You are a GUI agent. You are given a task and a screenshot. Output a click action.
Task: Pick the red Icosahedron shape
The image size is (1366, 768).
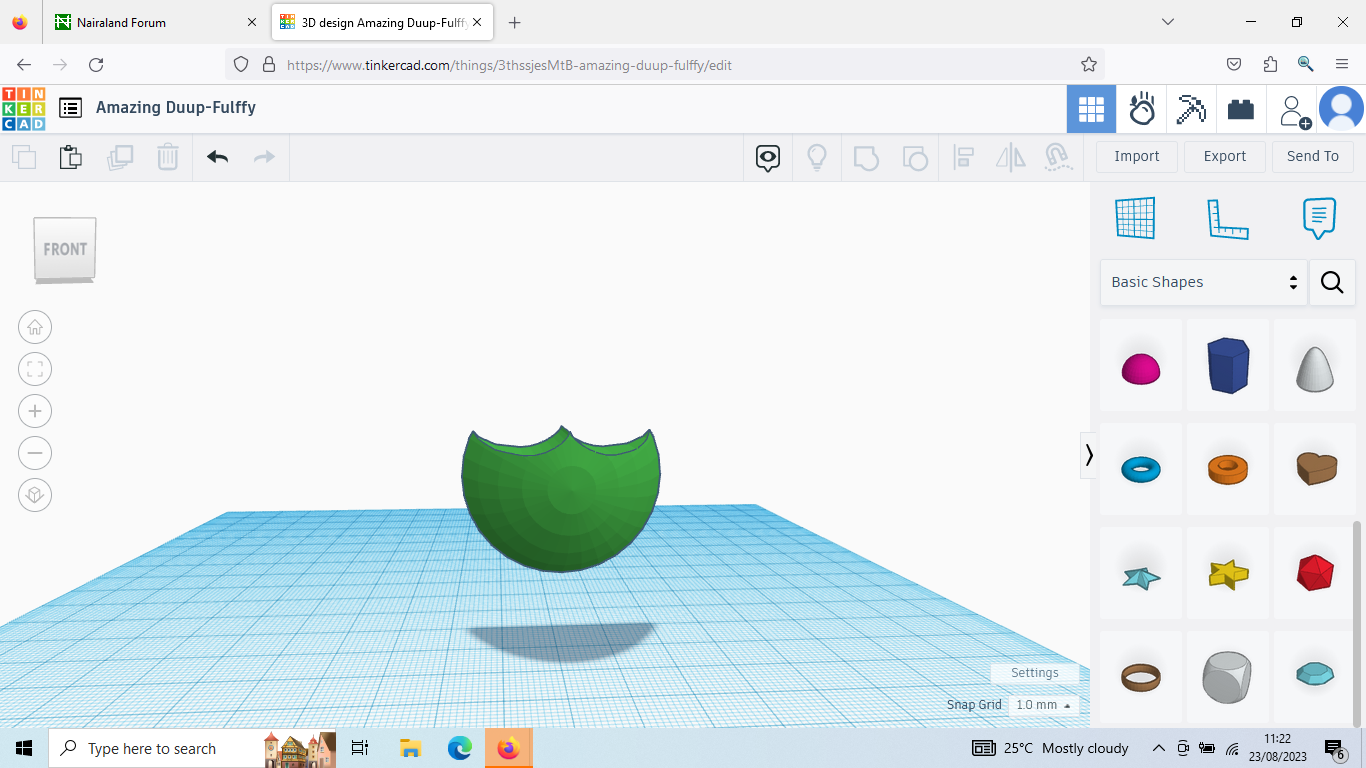1315,572
